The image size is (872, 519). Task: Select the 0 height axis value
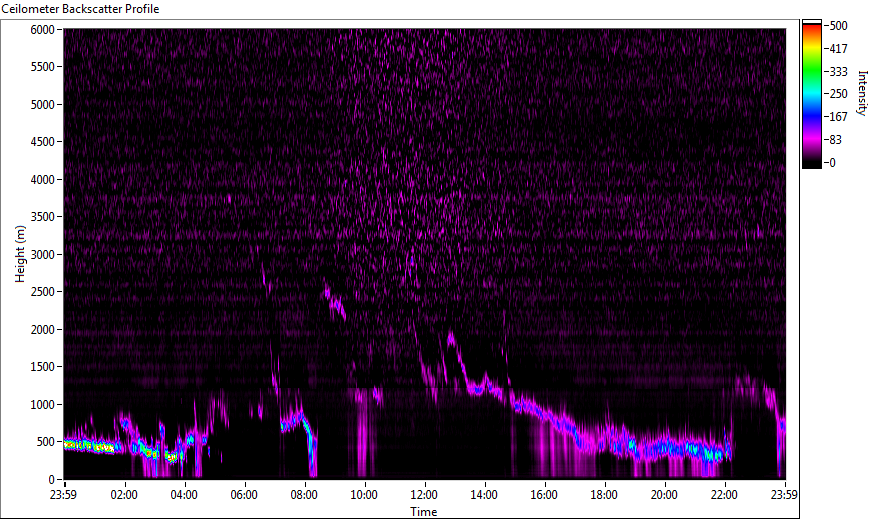click(x=51, y=480)
